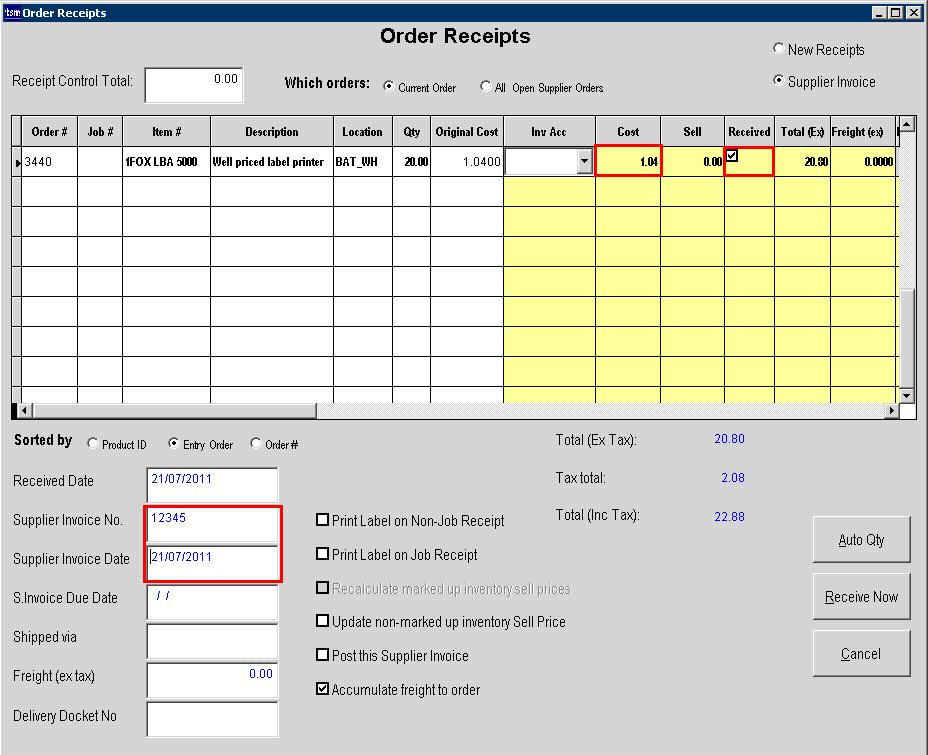This screenshot has height=755, width=928.
Task: Cancel the order receipt
Action: [x=861, y=654]
